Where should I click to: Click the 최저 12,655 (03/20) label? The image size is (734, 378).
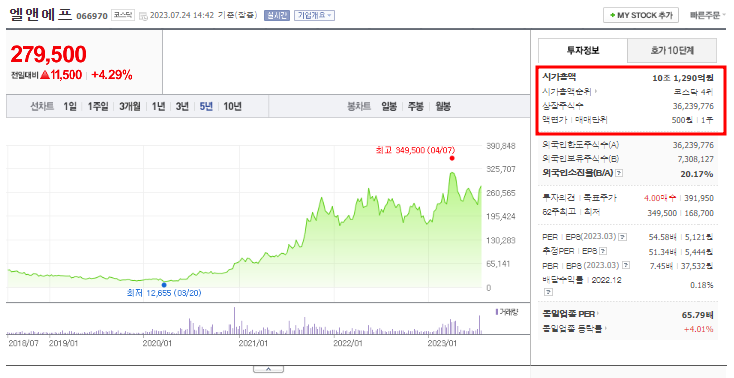point(164,293)
